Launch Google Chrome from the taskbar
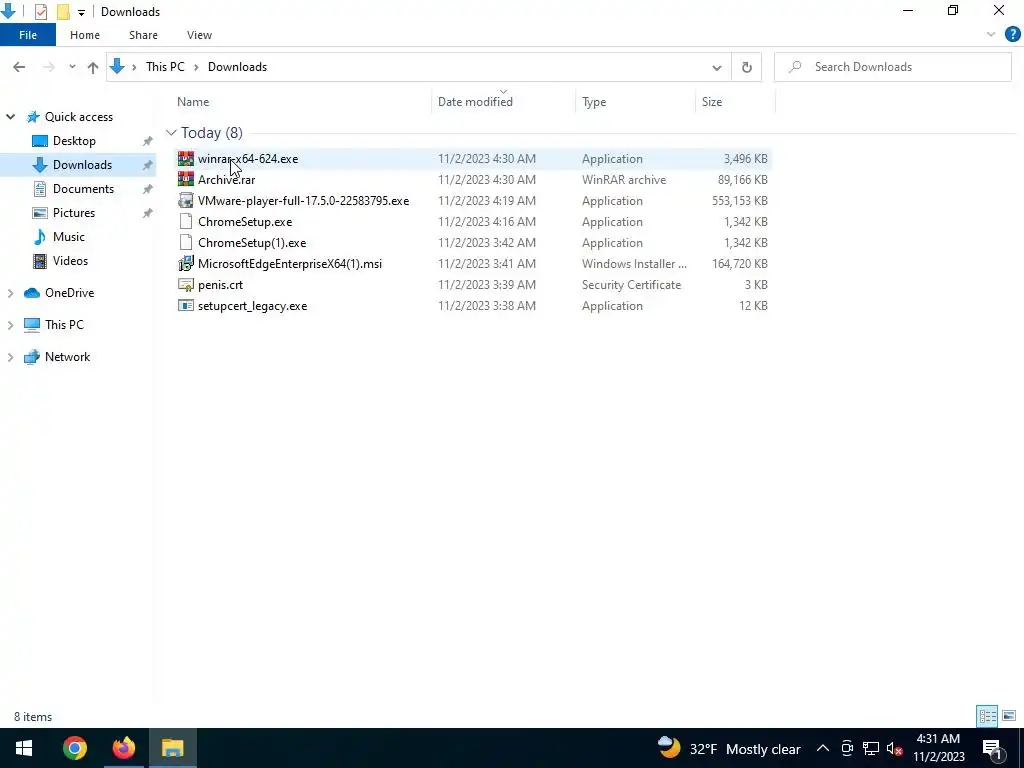The height and width of the screenshot is (768, 1024). click(74, 748)
